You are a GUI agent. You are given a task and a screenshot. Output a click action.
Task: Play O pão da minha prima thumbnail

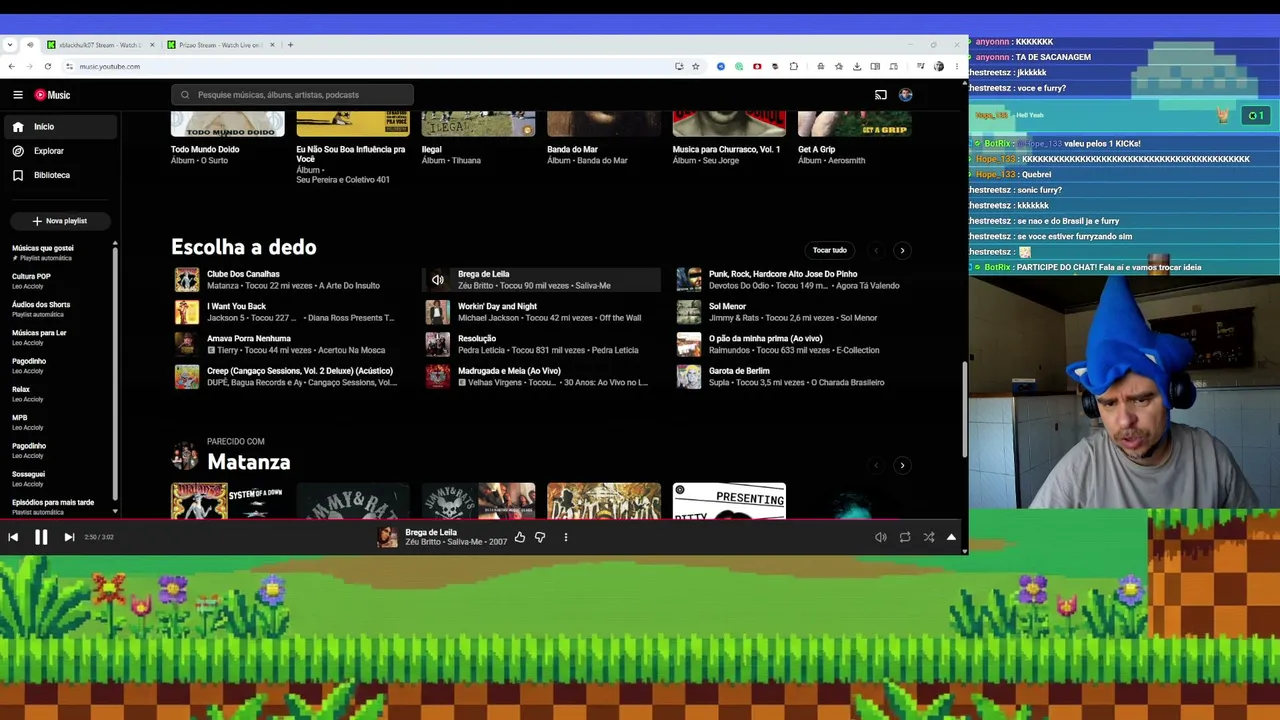pos(689,344)
